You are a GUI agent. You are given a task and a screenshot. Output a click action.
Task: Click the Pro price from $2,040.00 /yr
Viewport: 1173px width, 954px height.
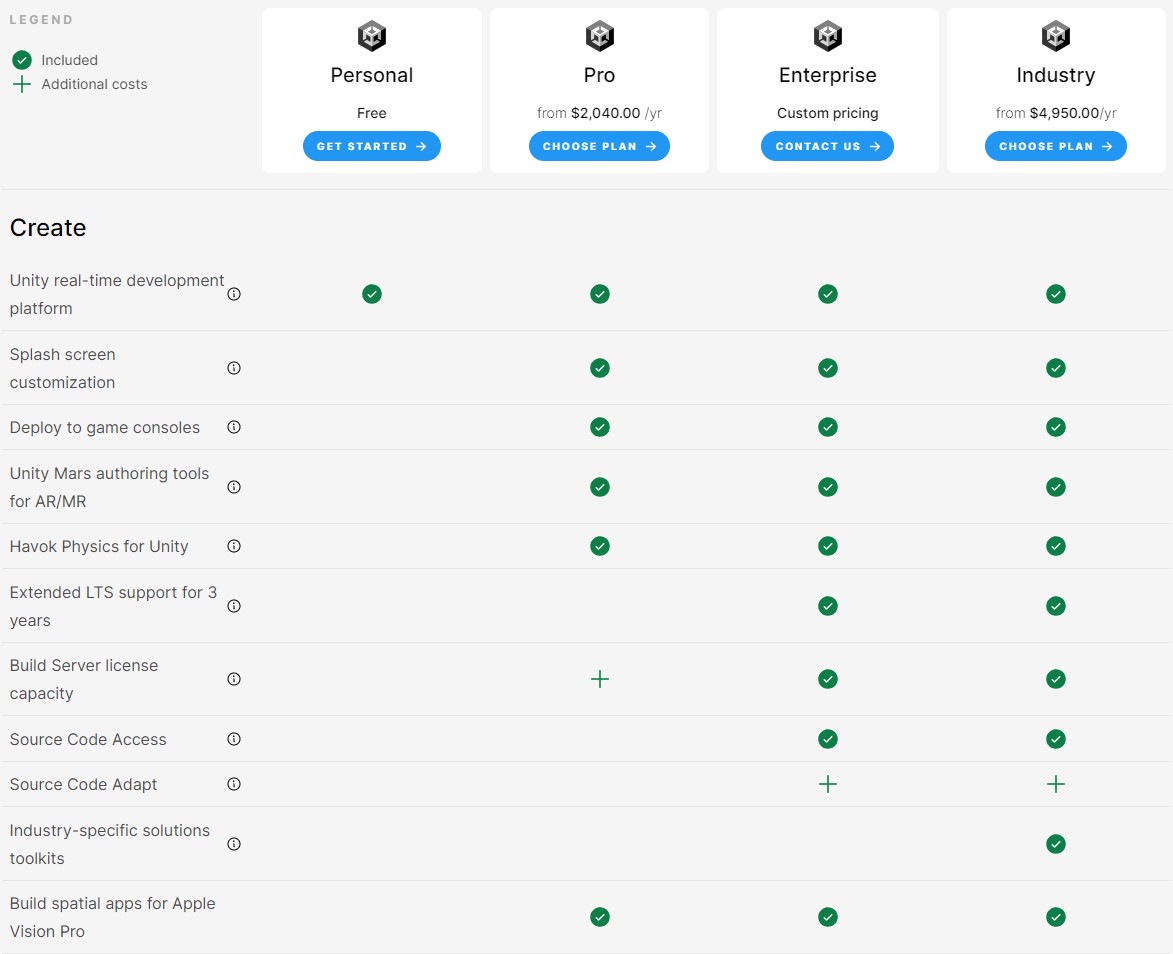[x=599, y=113]
